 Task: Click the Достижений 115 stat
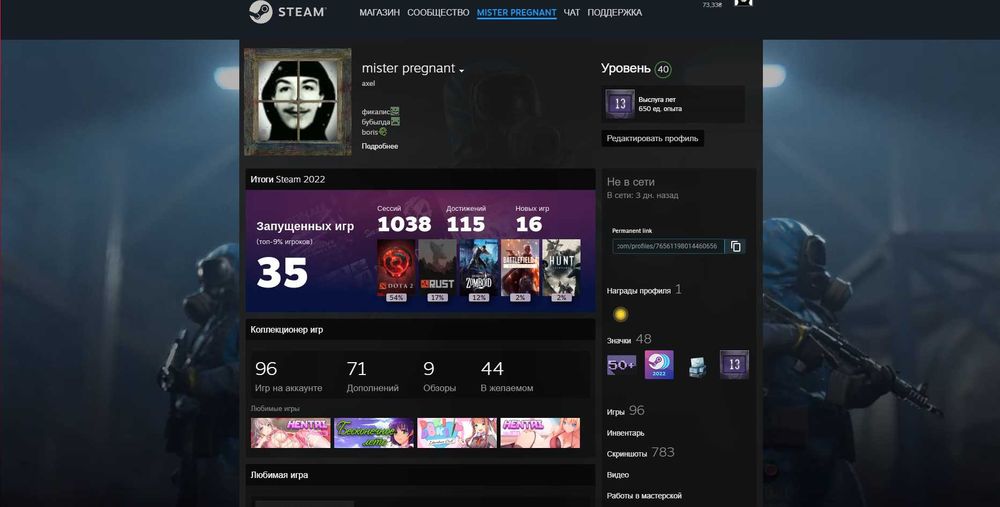point(466,219)
